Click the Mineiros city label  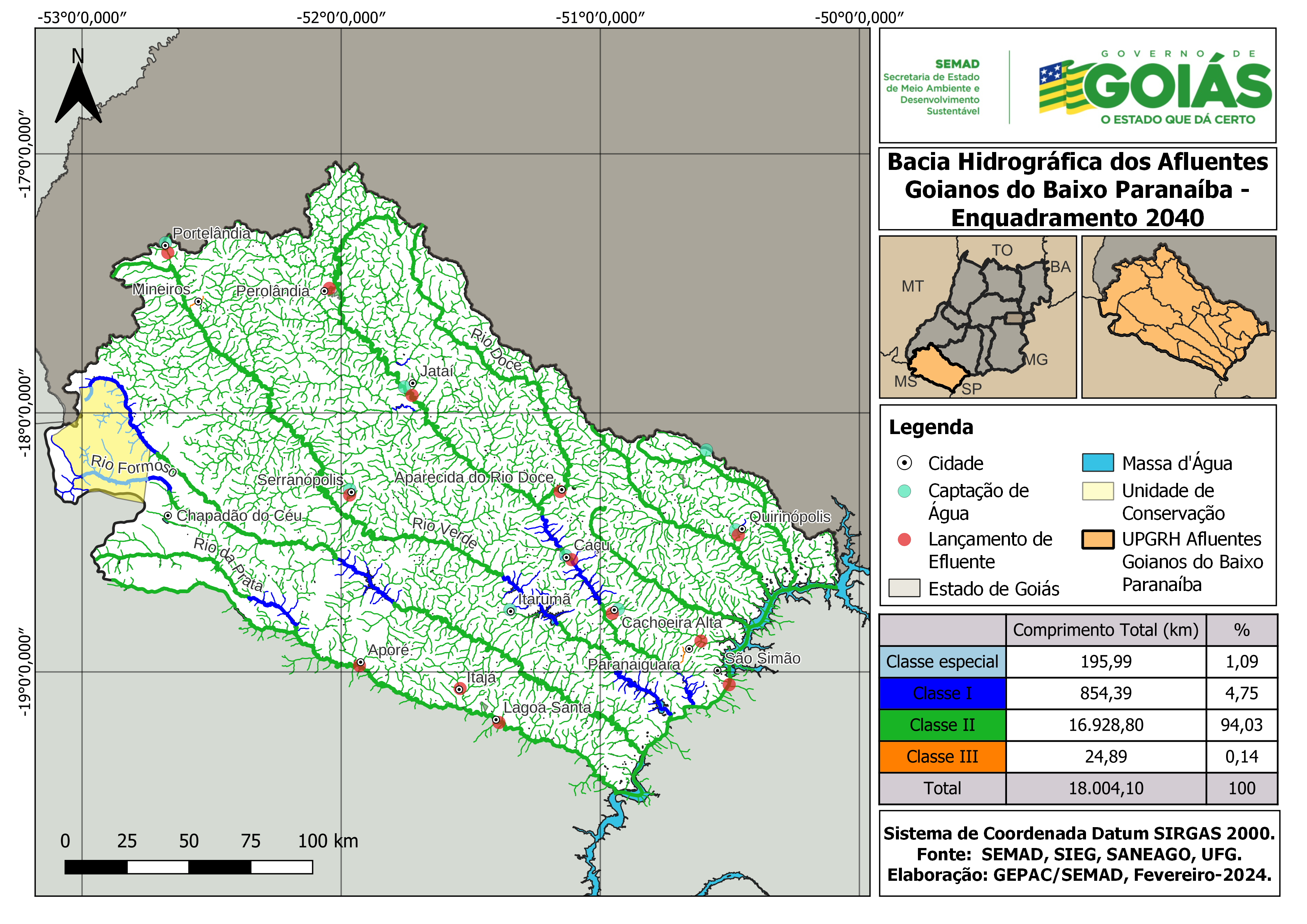tap(161, 289)
